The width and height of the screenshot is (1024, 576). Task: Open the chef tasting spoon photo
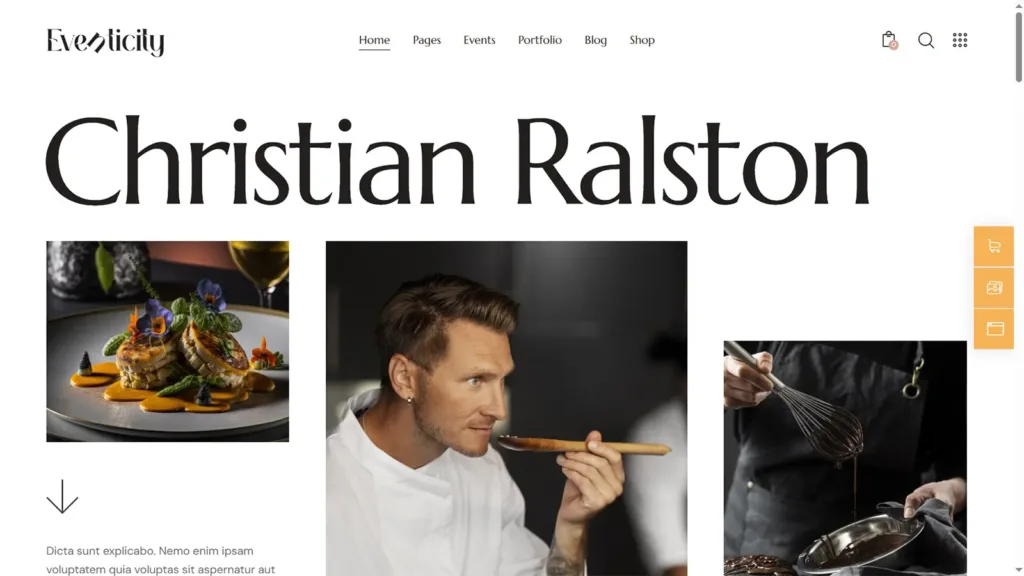pos(506,408)
